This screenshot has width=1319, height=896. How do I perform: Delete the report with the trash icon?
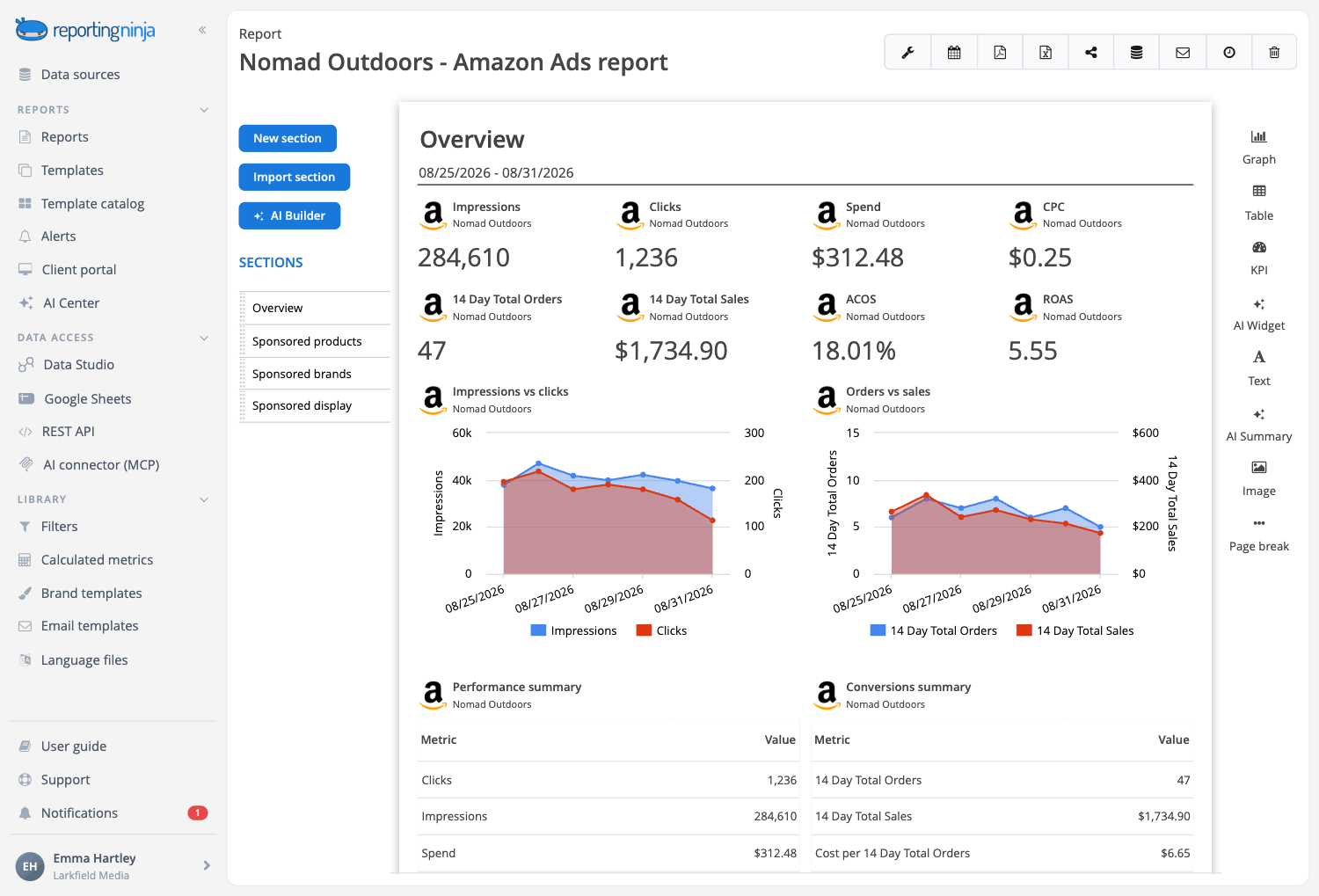coord(1274,53)
